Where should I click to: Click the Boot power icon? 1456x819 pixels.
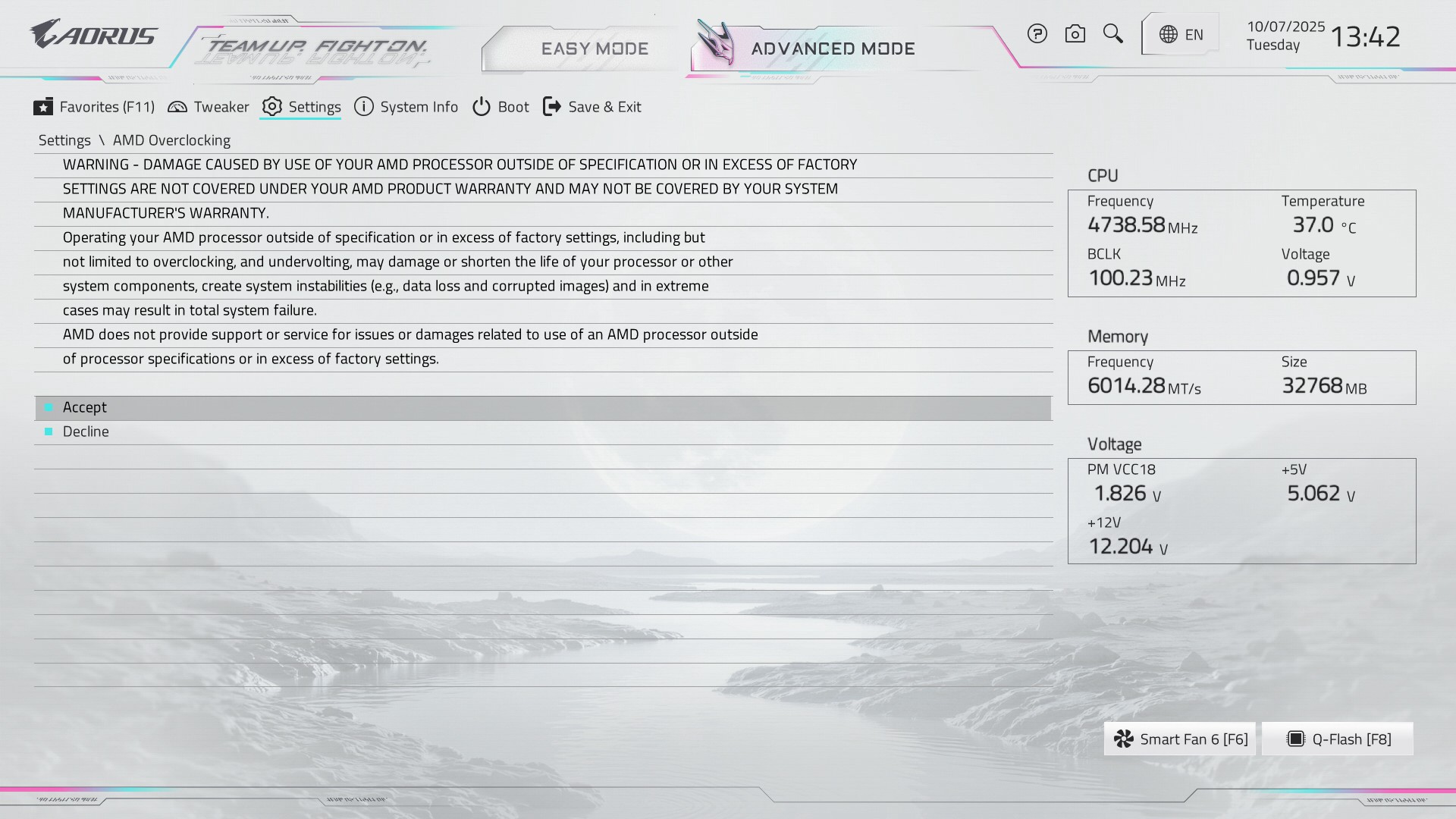[x=482, y=107]
